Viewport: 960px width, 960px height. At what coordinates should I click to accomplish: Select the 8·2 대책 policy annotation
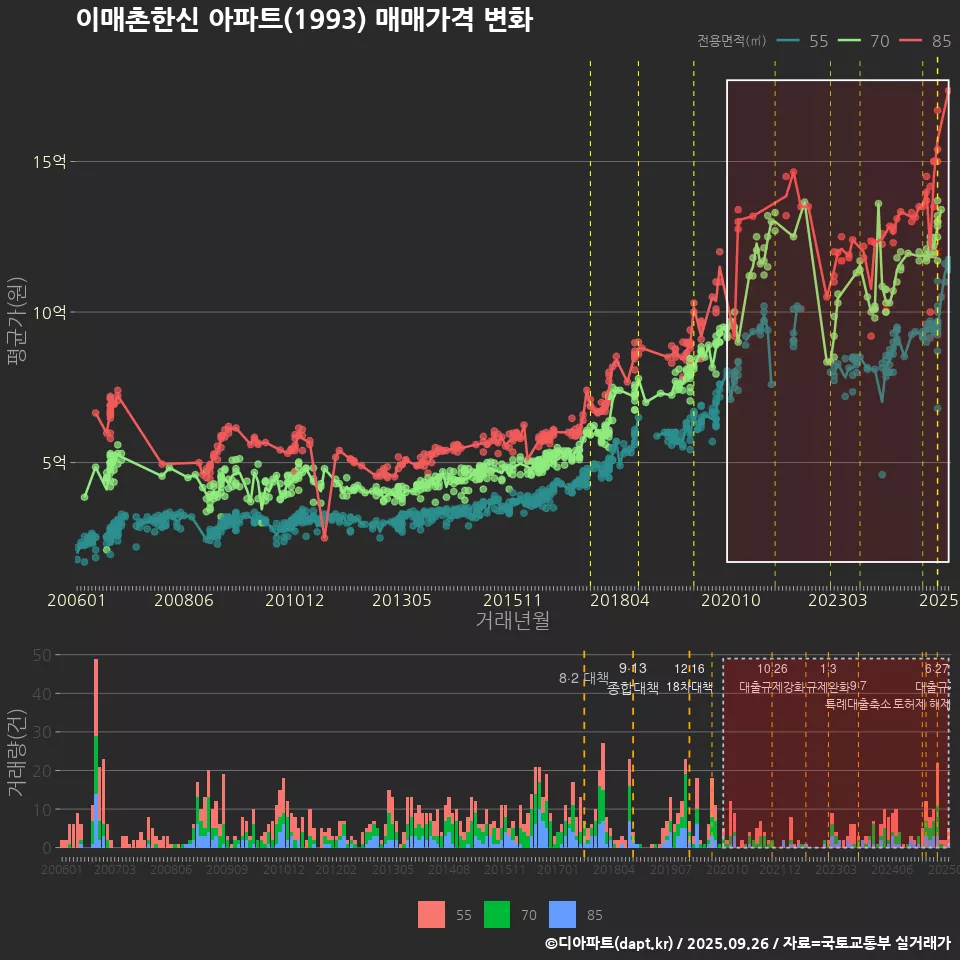[583, 678]
